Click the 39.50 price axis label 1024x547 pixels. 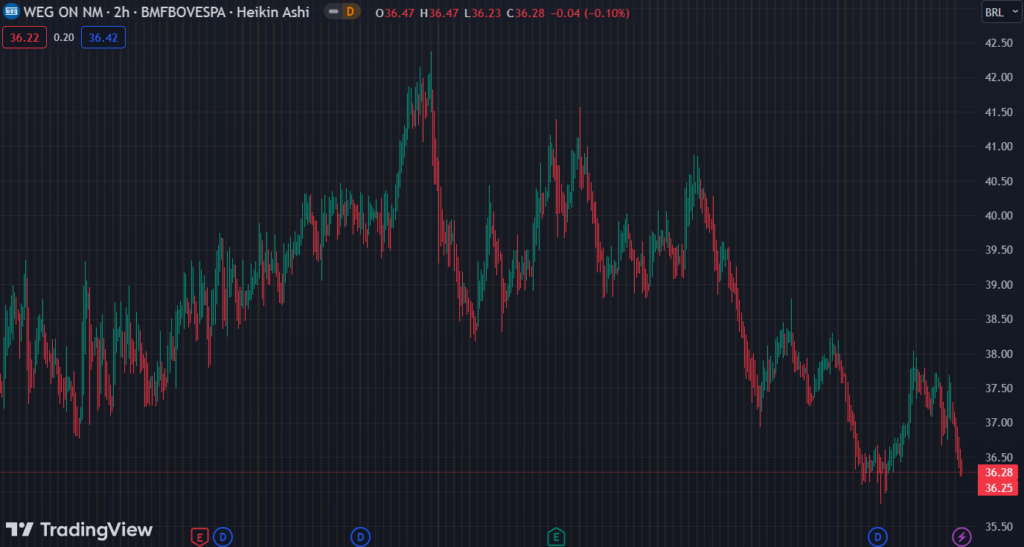click(999, 250)
